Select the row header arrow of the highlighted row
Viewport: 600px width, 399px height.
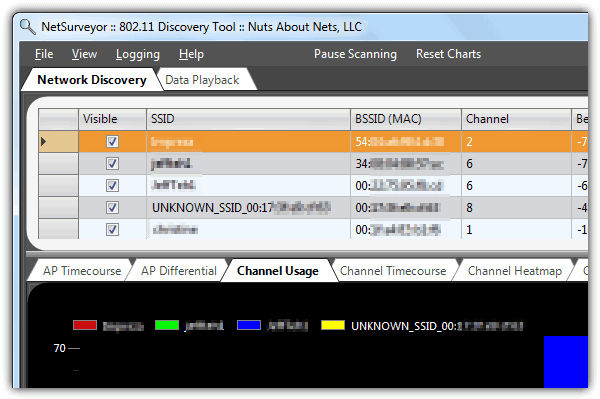coord(59,142)
